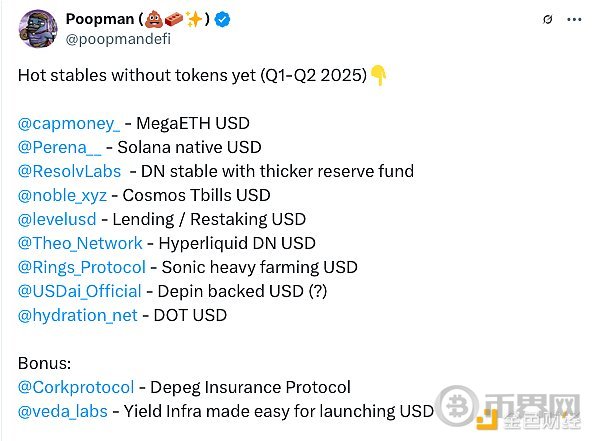Open the @USDai_Official mention
Screen dimensions: 592x441
click(x=80, y=291)
